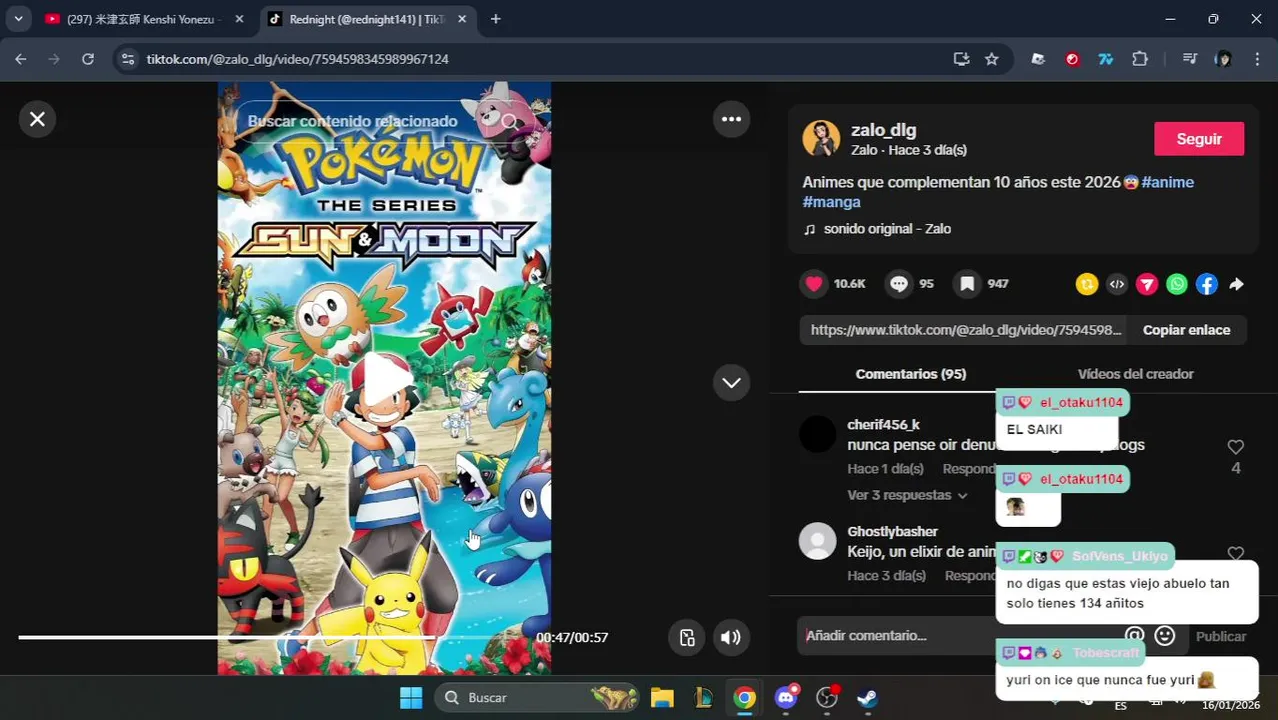Go back in browser history

point(21,59)
